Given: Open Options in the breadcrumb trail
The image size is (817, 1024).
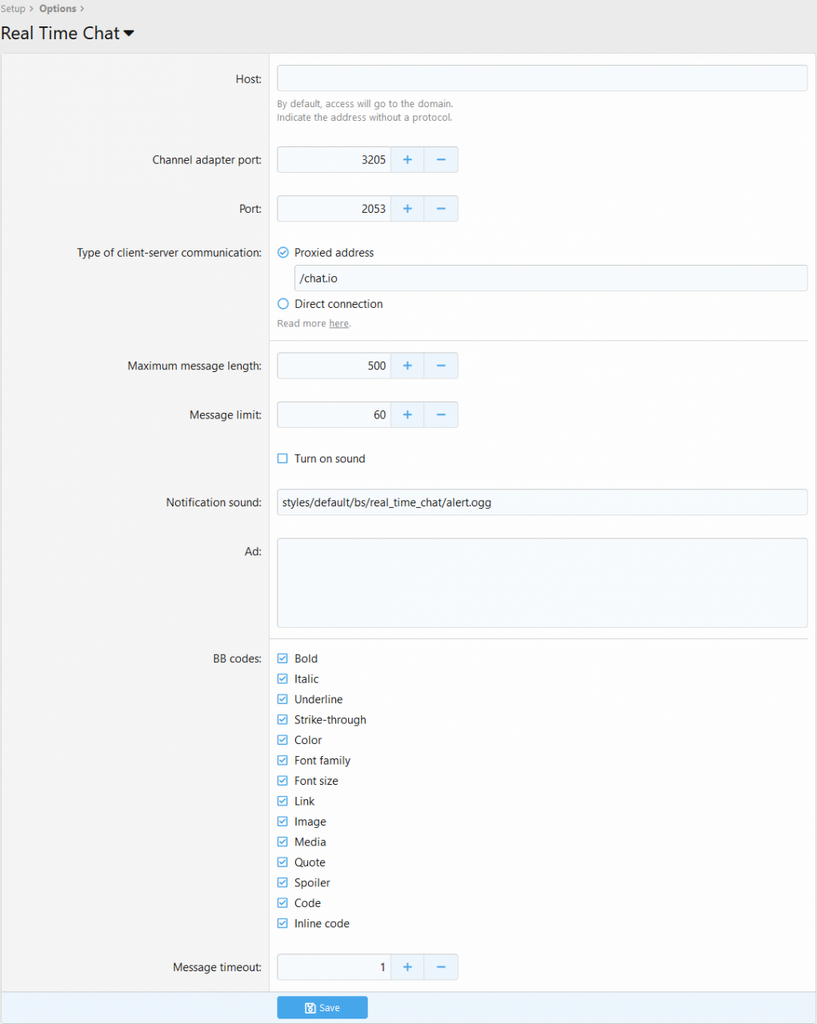Looking at the screenshot, I should point(57,9).
